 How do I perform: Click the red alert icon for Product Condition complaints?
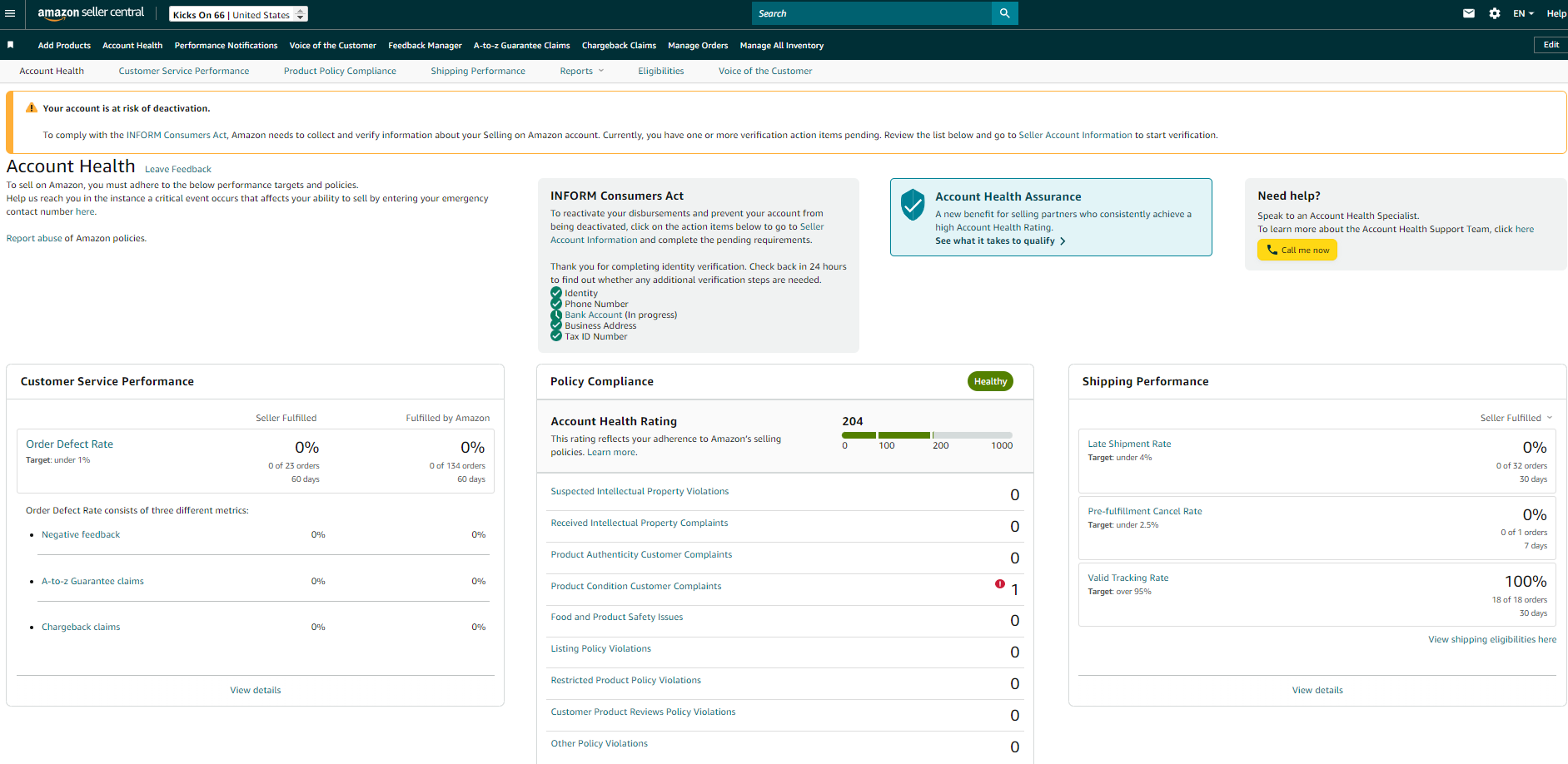[999, 584]
